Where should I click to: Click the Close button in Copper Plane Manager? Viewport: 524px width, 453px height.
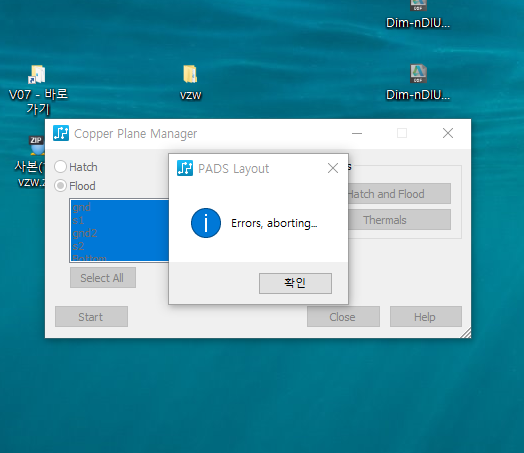pyautogui.click(x=343, y=317)
